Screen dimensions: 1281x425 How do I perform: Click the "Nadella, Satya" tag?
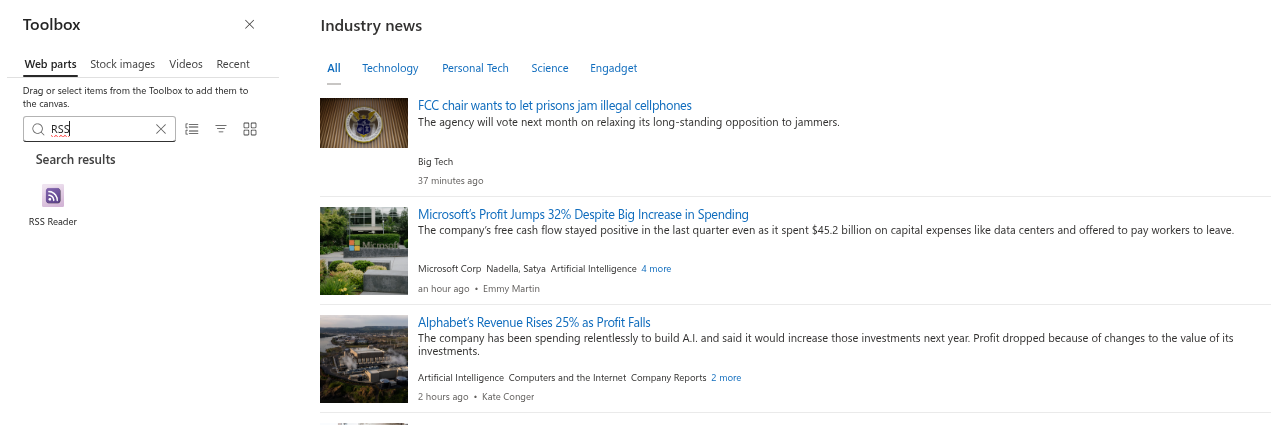pyautogui.click(x=516, y=269)
